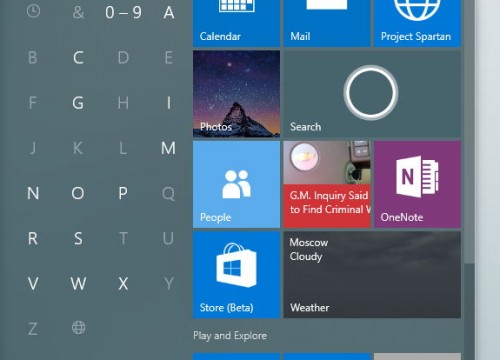Open the recent apps clock icon
The image size is (500, 360).
pyautogui.click(x=33, y=12)
